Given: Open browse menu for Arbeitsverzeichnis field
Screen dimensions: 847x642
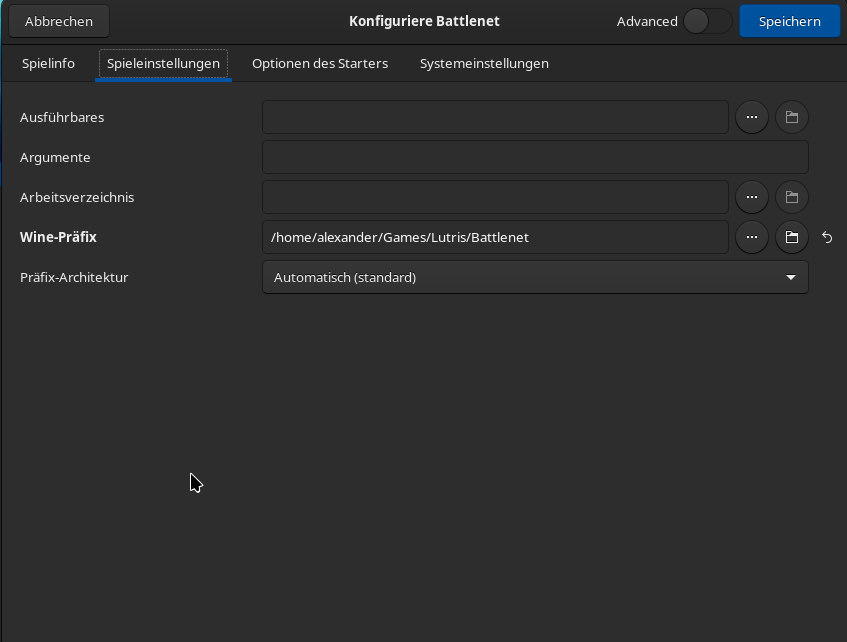Looking at the screenshot, I should click(x=751, y=197).
